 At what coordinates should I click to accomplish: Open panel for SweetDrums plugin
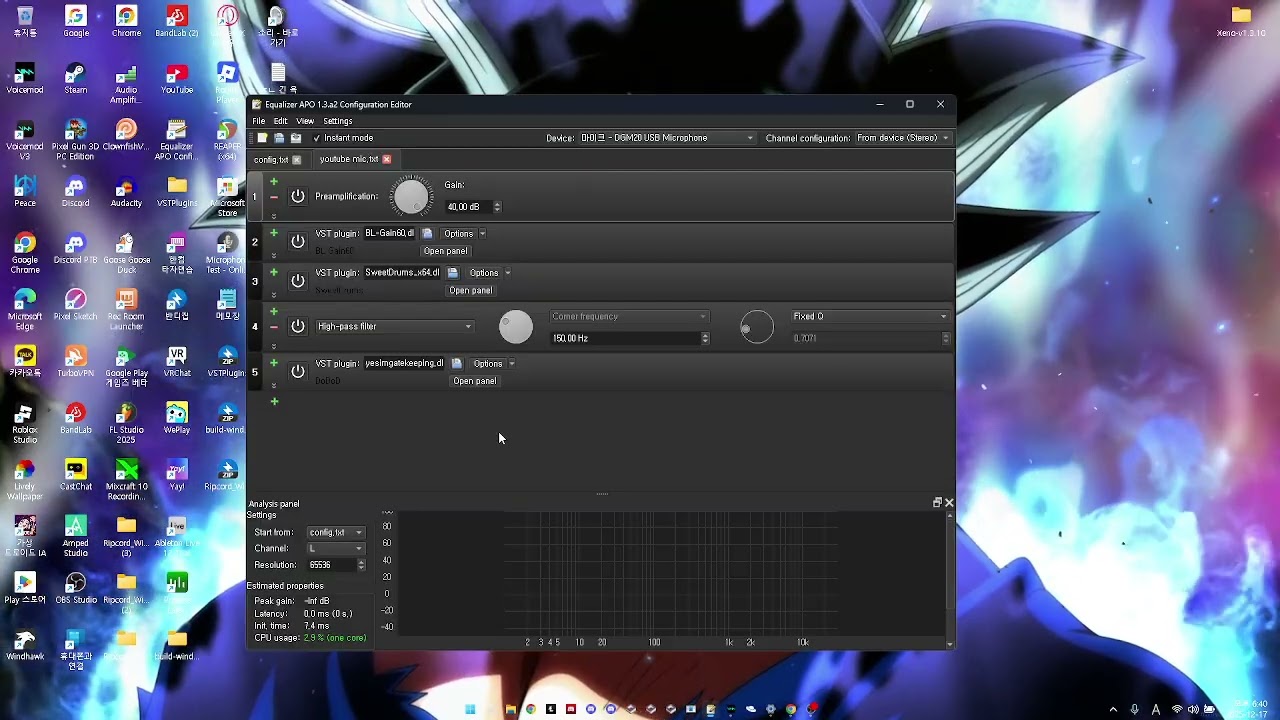[x=470, y=291]
